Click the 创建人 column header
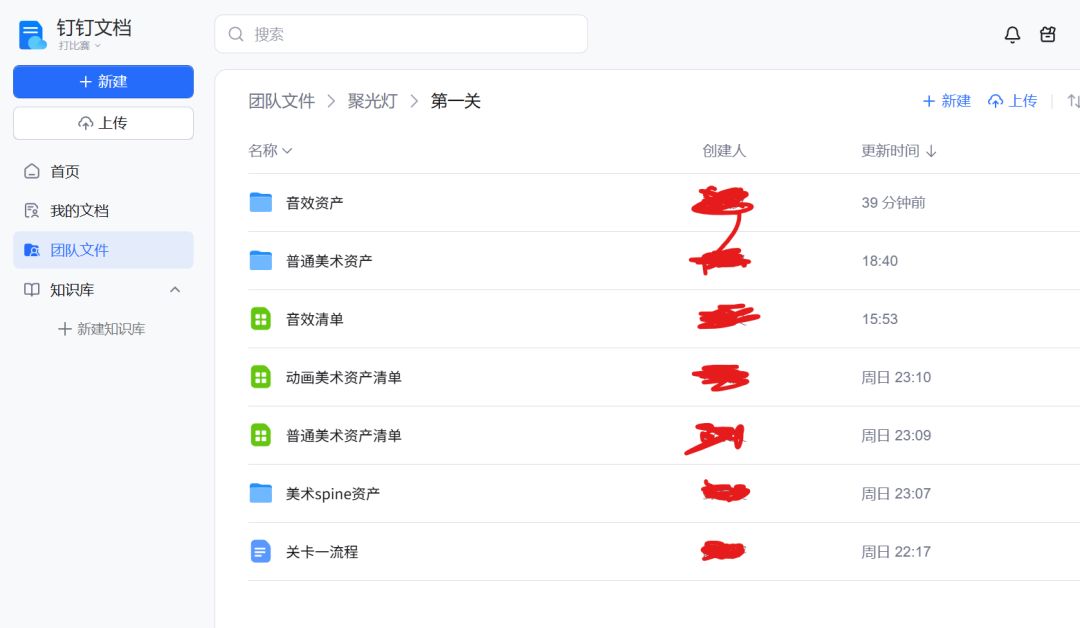The width and height of the screenshot is (1080, 628). [x=724, y=151]
